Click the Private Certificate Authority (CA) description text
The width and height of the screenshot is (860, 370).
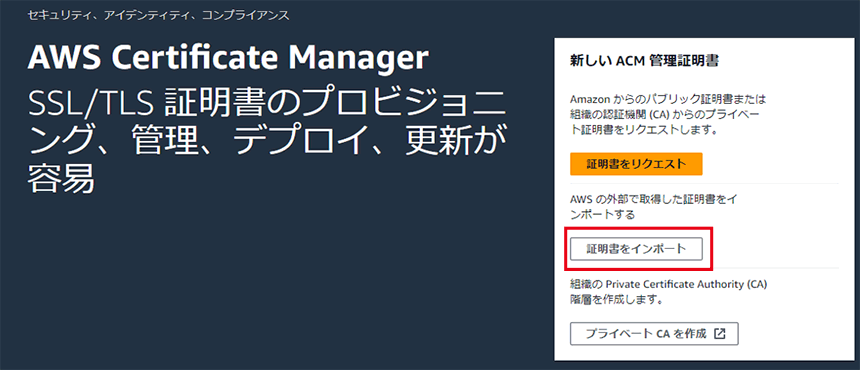coord(668,292)
